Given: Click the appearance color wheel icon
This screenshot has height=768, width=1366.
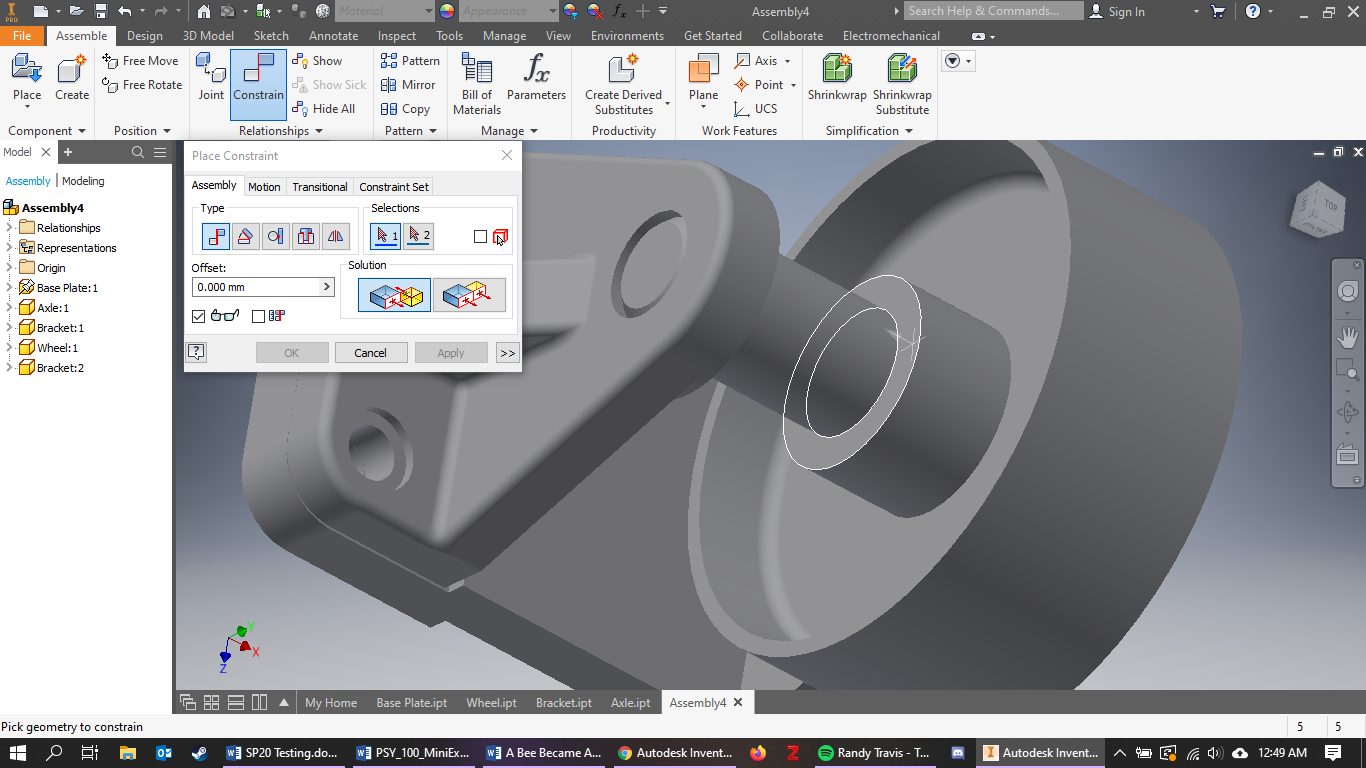Looking at the screenshot, I should click(446, 11).
